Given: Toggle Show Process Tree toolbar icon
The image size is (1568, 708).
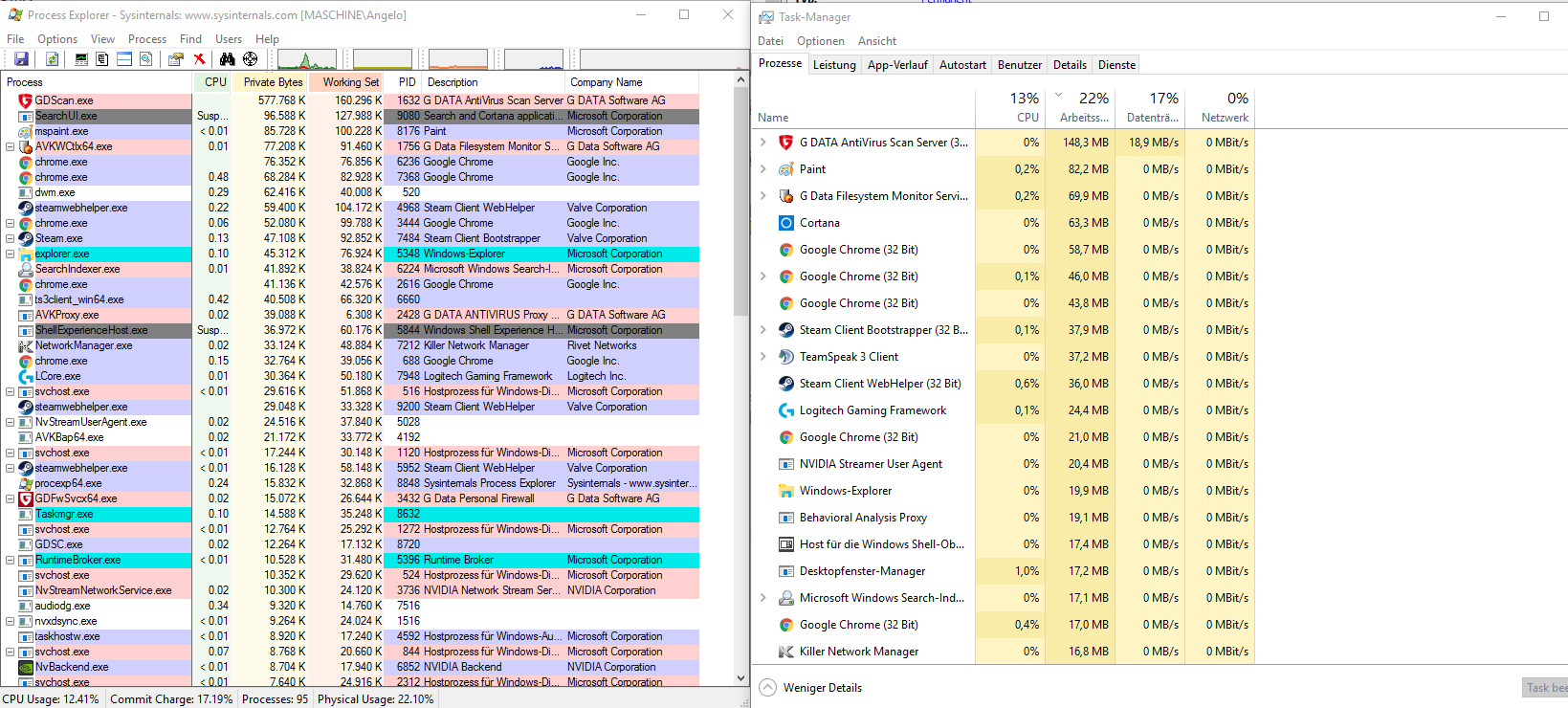Looking at the screenshot, I should pos(102,59).
